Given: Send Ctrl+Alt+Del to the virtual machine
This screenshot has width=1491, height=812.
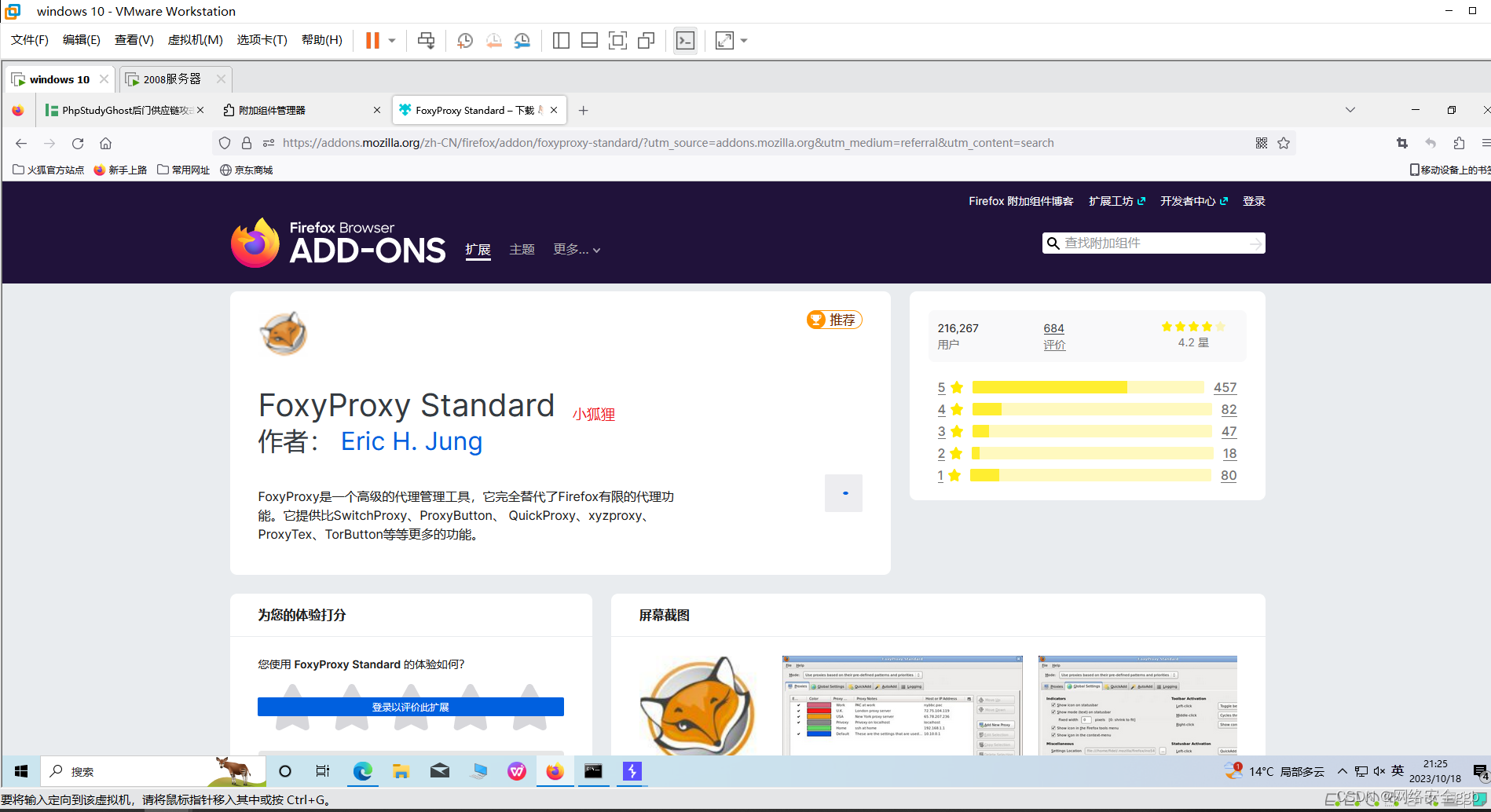Looking at the screenshot, I should pyautogui.click(x=426, y=40).
